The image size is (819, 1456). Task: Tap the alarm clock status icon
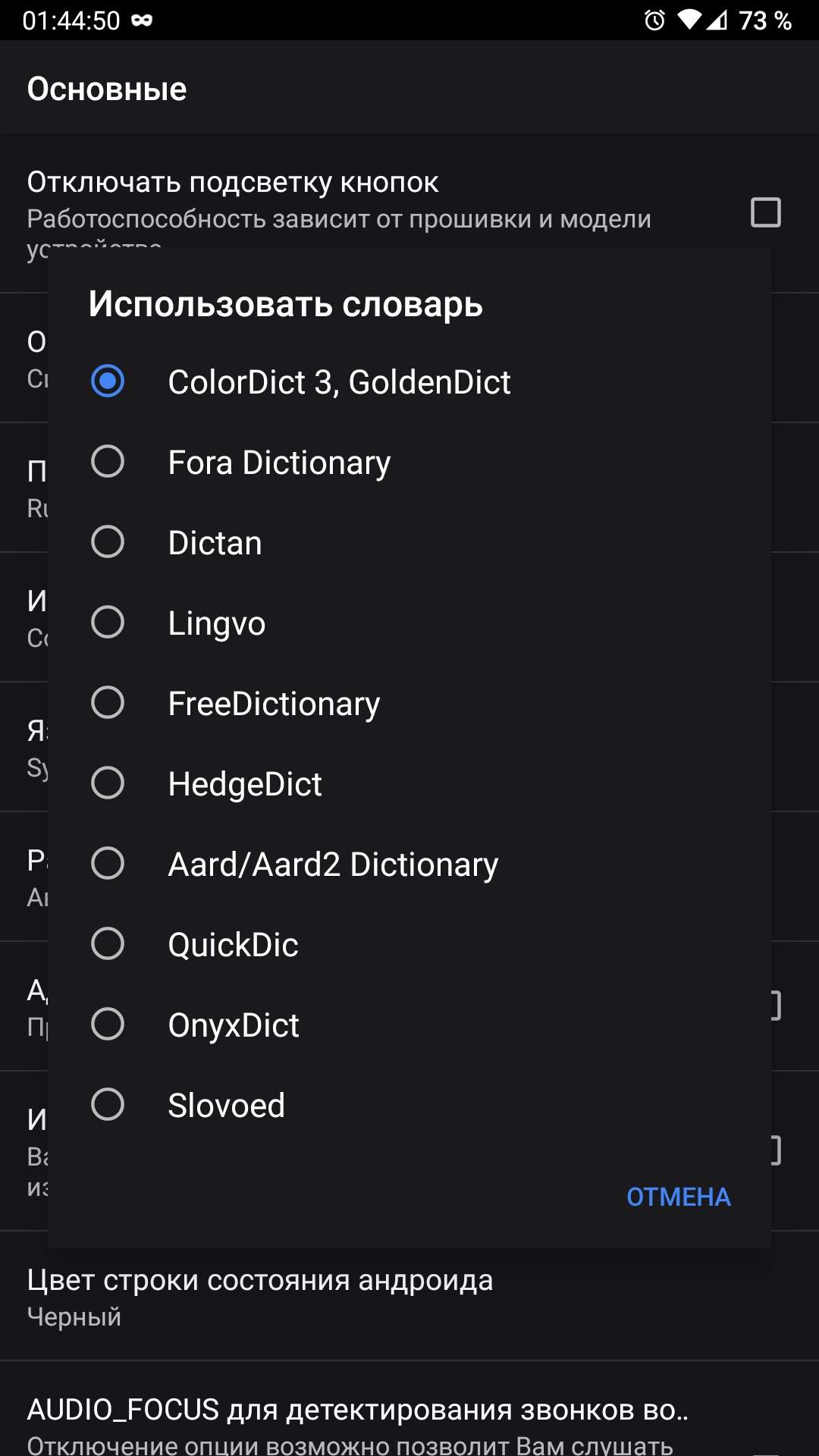point(654,20)
